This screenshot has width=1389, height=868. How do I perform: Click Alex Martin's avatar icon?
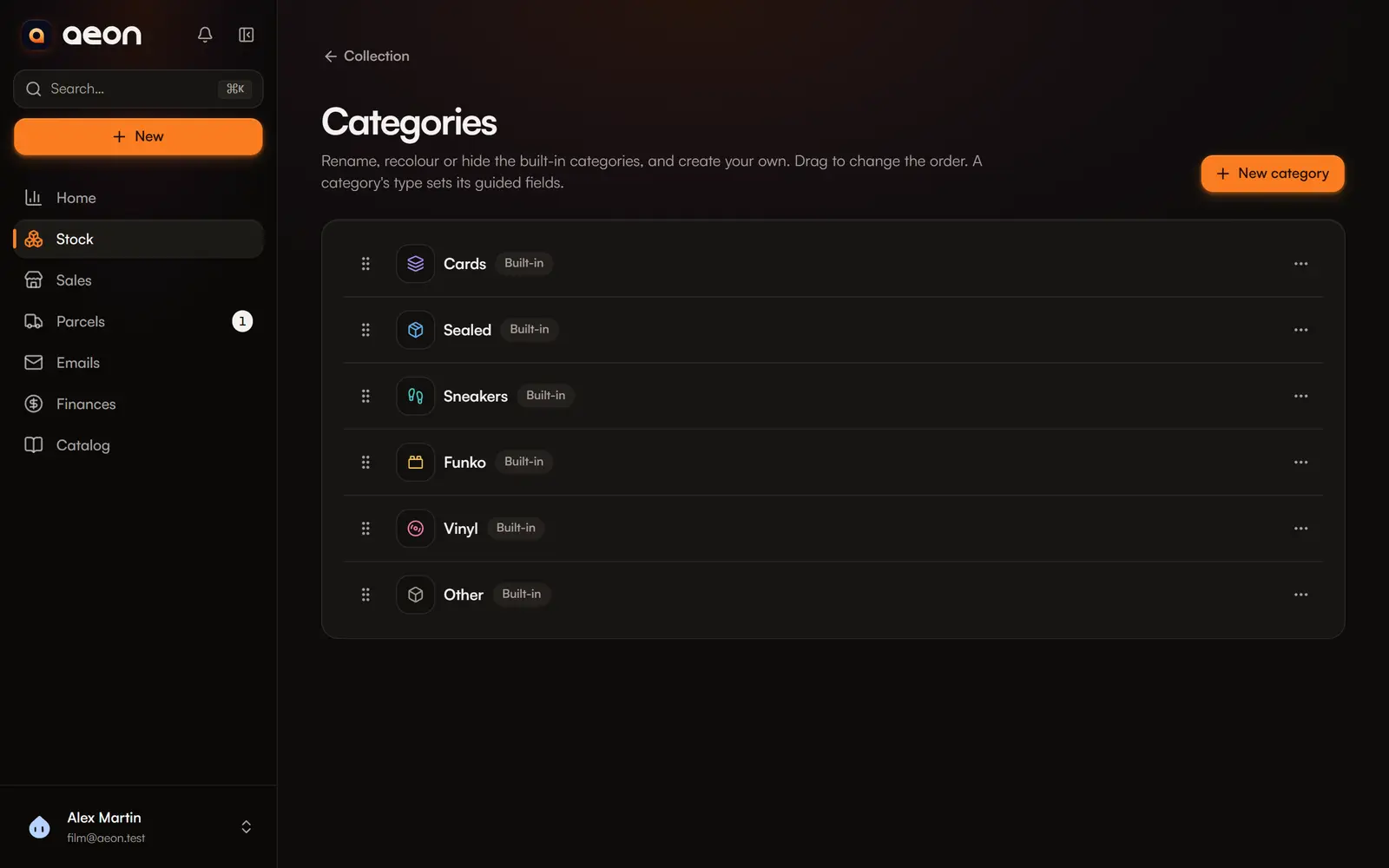(39, 827)
